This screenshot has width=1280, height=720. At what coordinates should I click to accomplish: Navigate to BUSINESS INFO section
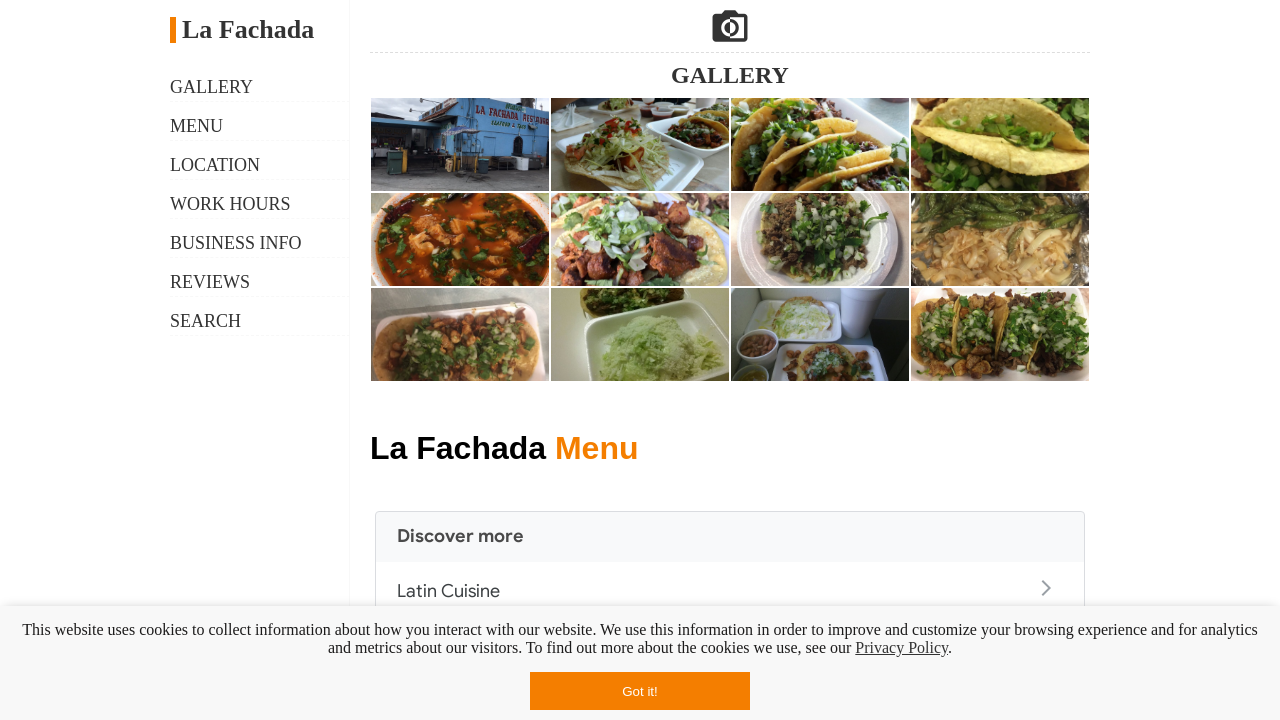[235, 243]
